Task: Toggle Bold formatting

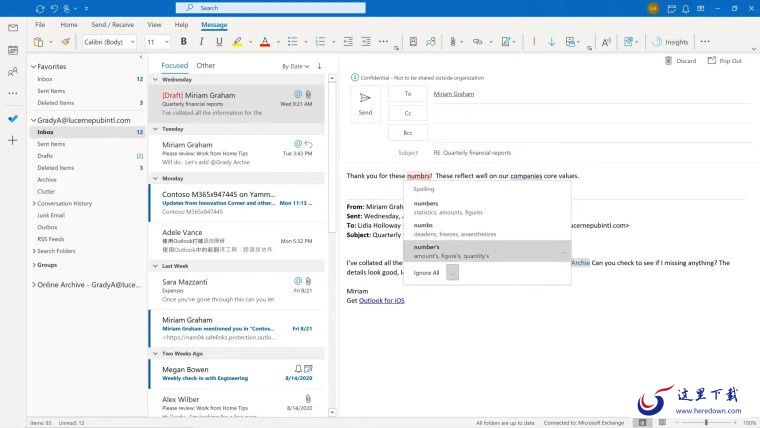Action: [183, 42]
